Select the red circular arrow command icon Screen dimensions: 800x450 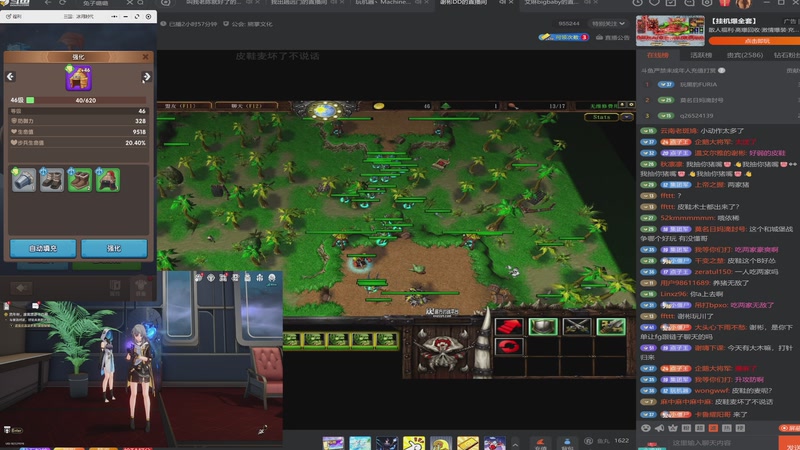pos(509,346)
